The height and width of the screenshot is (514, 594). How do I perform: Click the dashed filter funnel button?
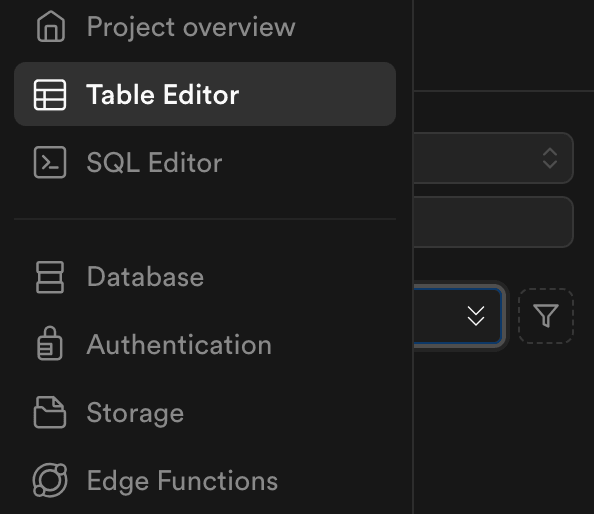546,316
